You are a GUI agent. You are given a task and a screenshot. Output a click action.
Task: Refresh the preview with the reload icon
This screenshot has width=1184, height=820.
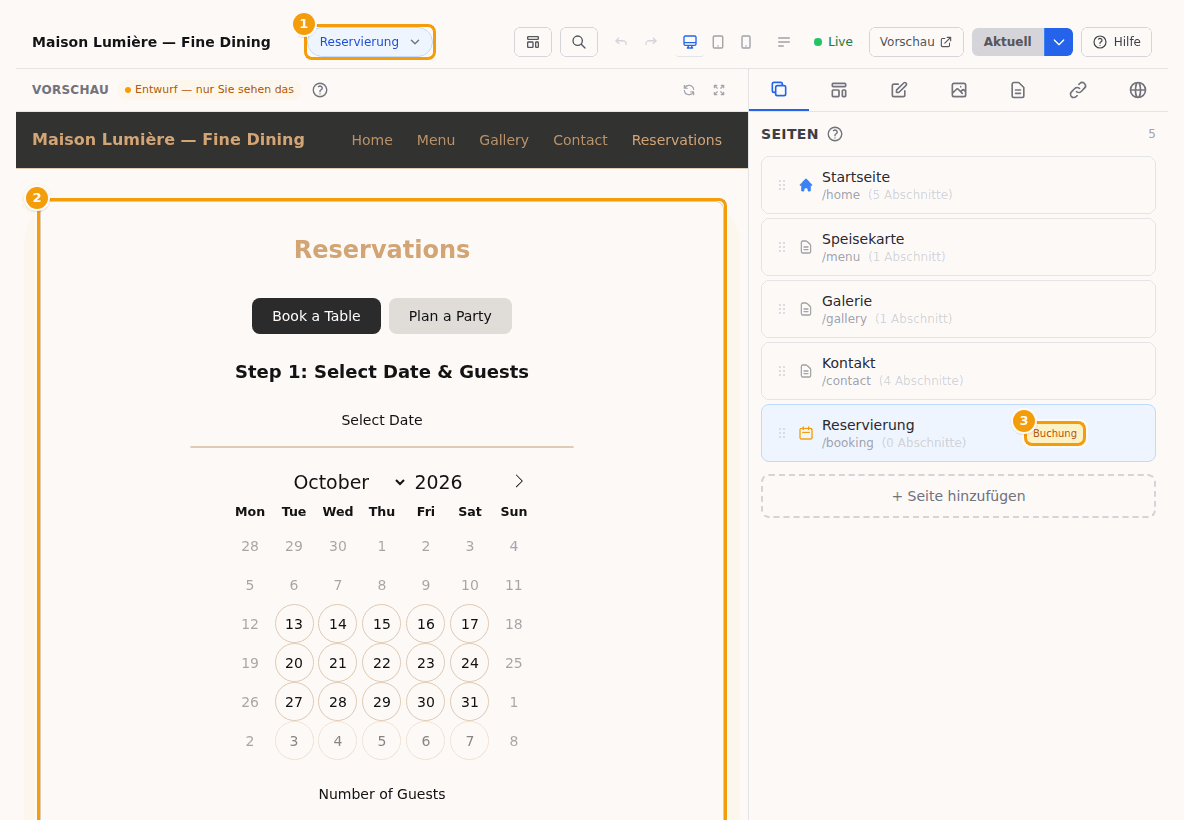(689, 90)
